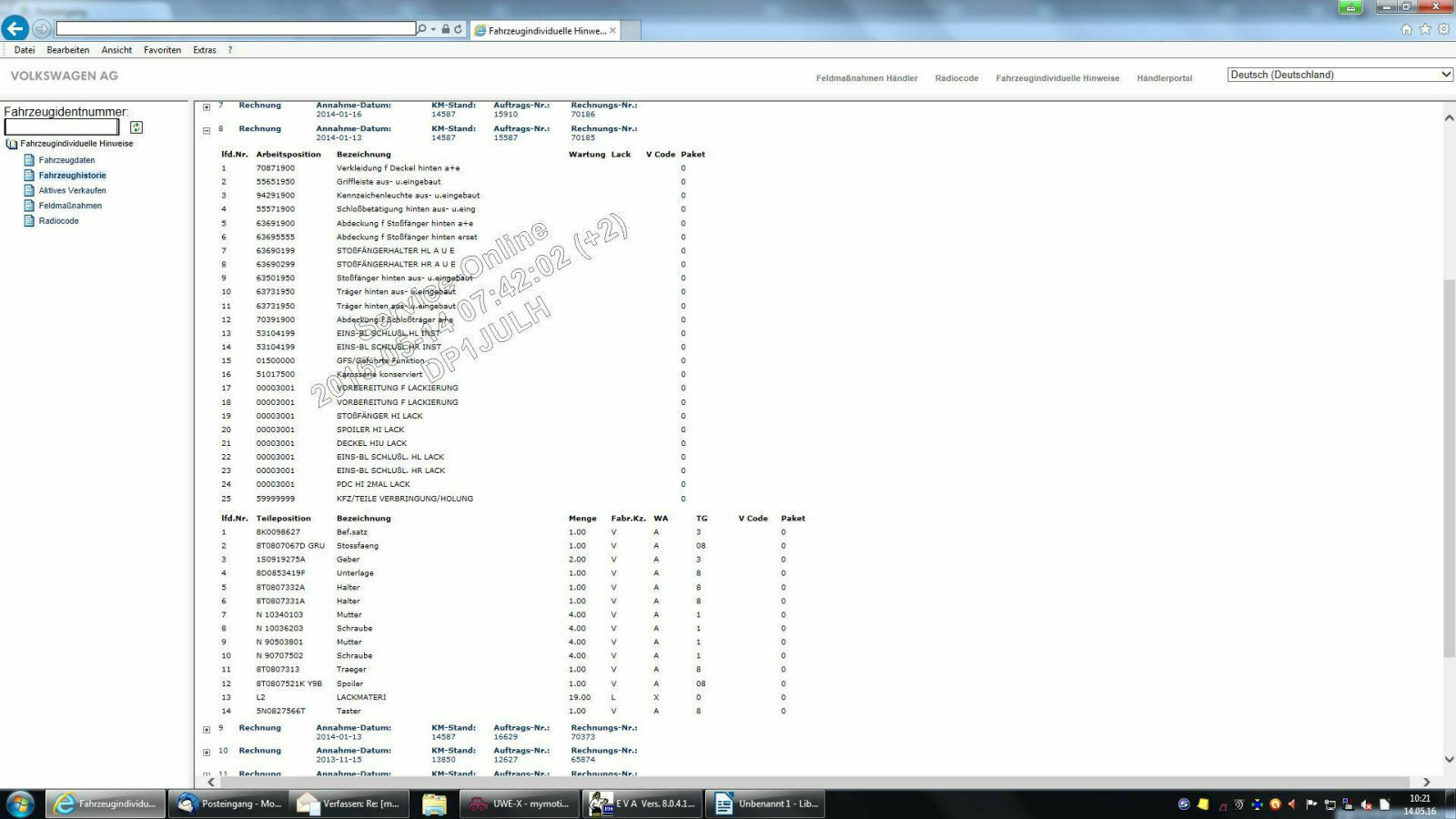The height and width of the screenshot is (819, 1456).
Task: Reload the page with the address bar refresh icon
Action: click(458, 29)
